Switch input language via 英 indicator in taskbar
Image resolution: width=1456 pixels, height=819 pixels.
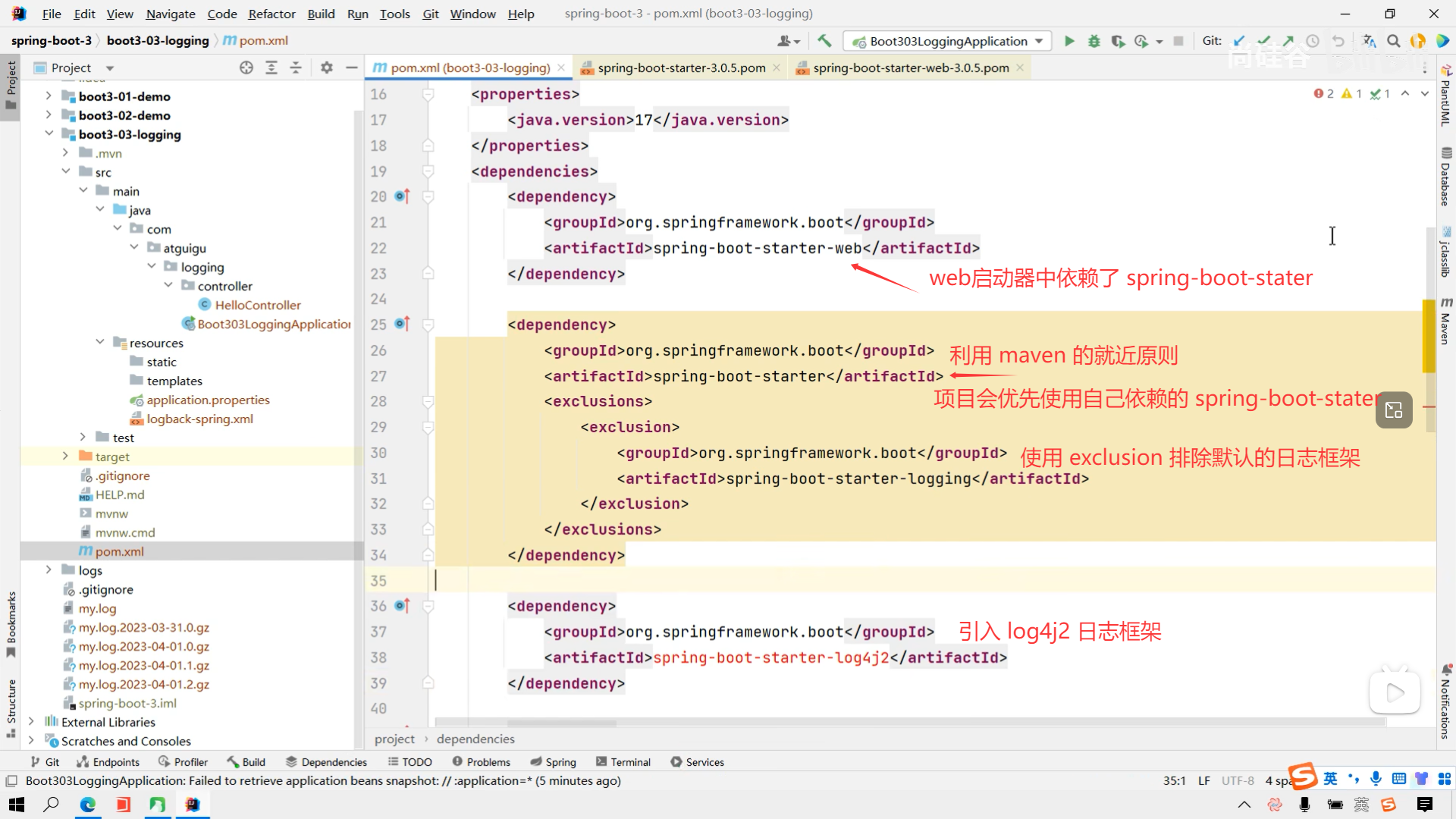point(1329,779)
